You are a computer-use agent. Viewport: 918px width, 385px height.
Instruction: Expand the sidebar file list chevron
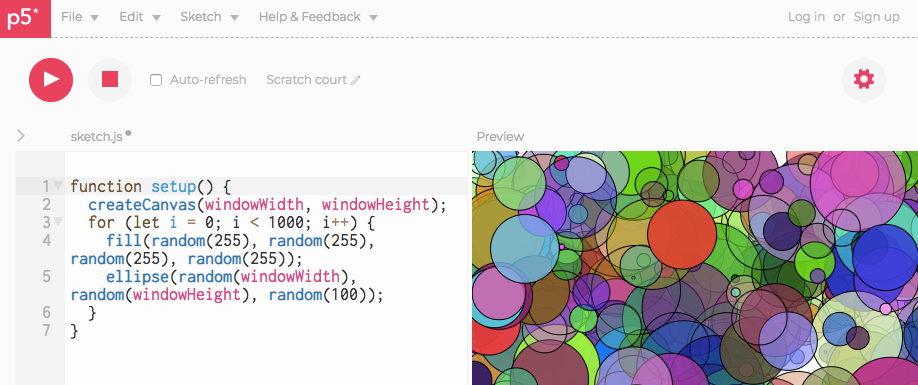21,136
